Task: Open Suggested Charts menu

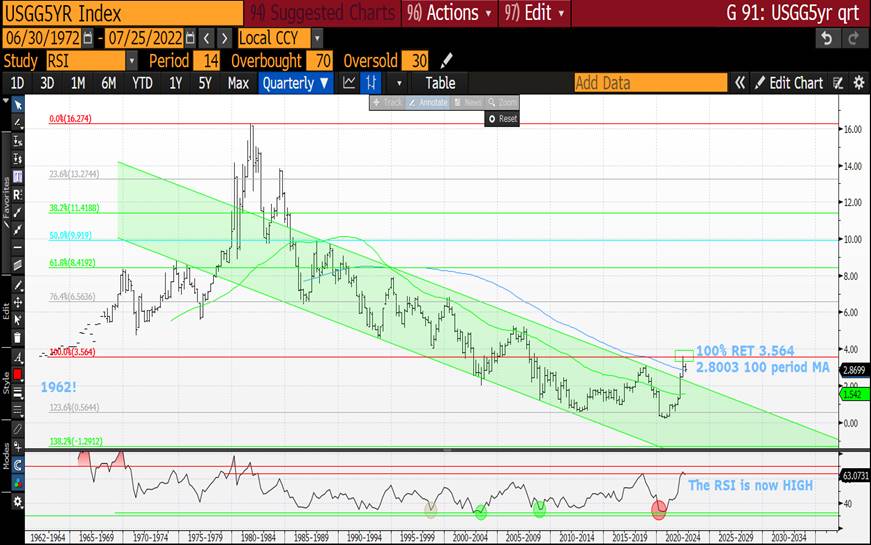Action: point(322,13)
